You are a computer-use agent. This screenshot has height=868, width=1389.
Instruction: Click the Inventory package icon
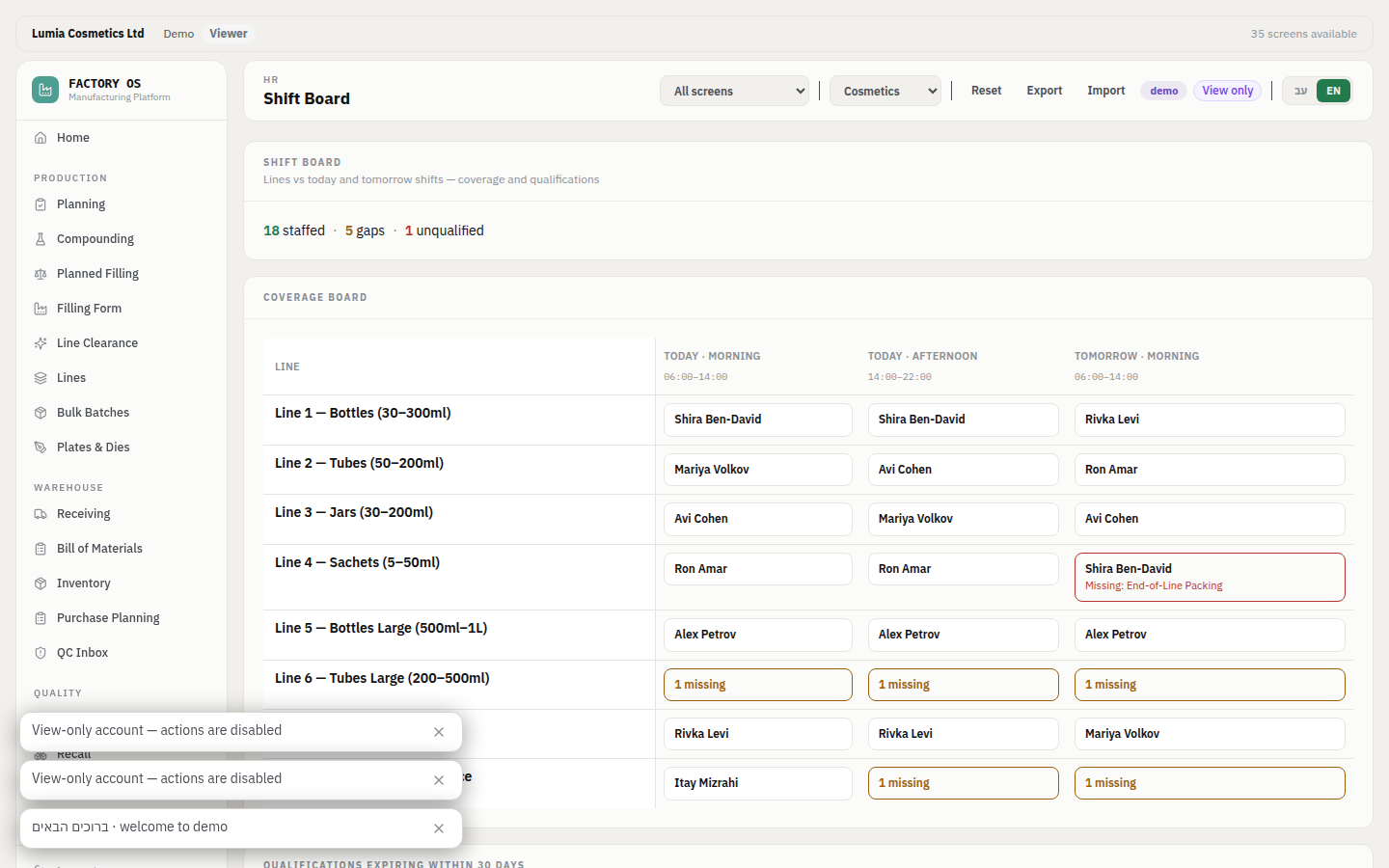(41, 583)
